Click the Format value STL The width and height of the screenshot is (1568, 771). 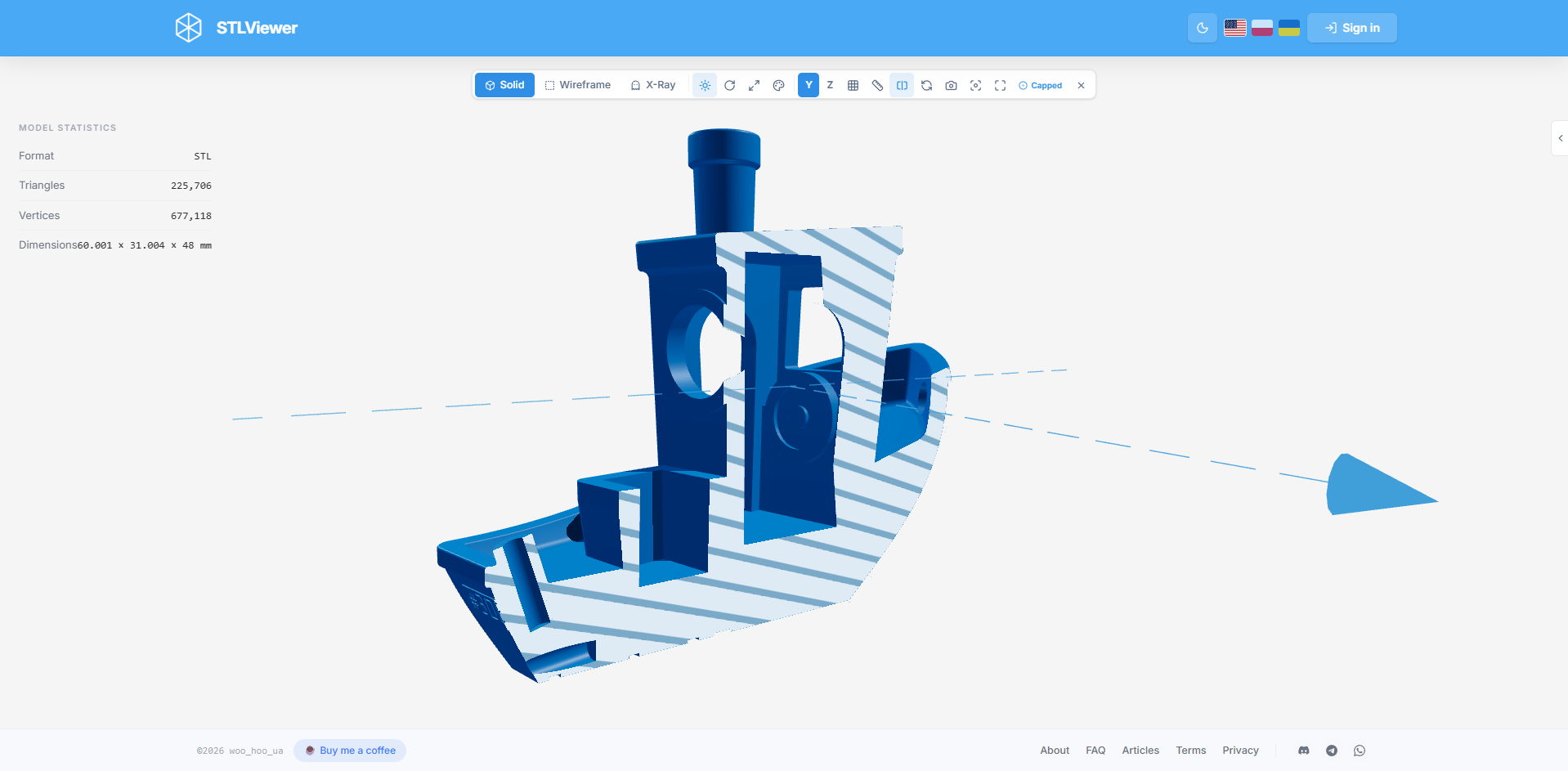(203, 156)
